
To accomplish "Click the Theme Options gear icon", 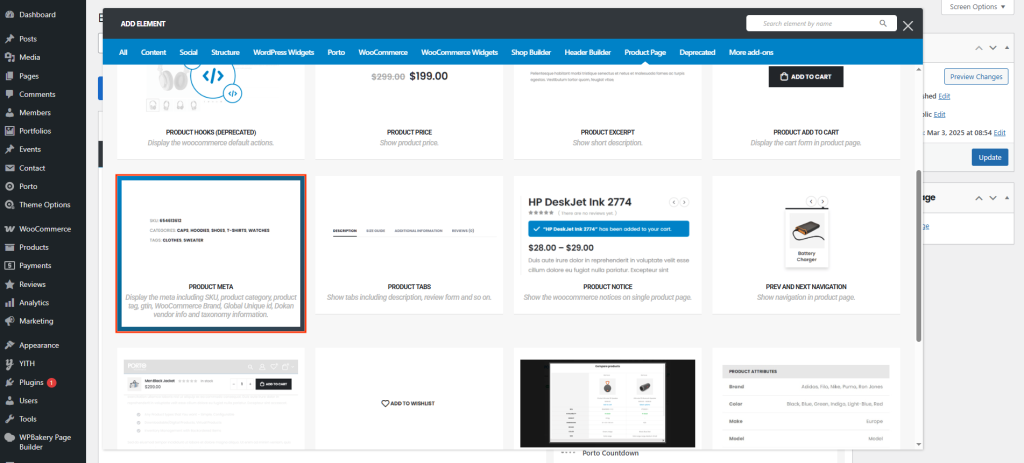I will (x=9, y=204).
